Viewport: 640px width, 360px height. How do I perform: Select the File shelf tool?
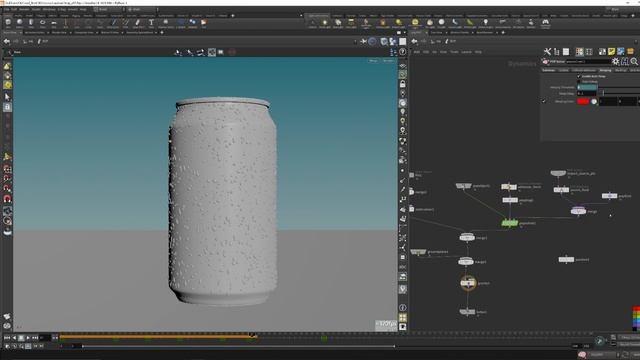(203, 22)
